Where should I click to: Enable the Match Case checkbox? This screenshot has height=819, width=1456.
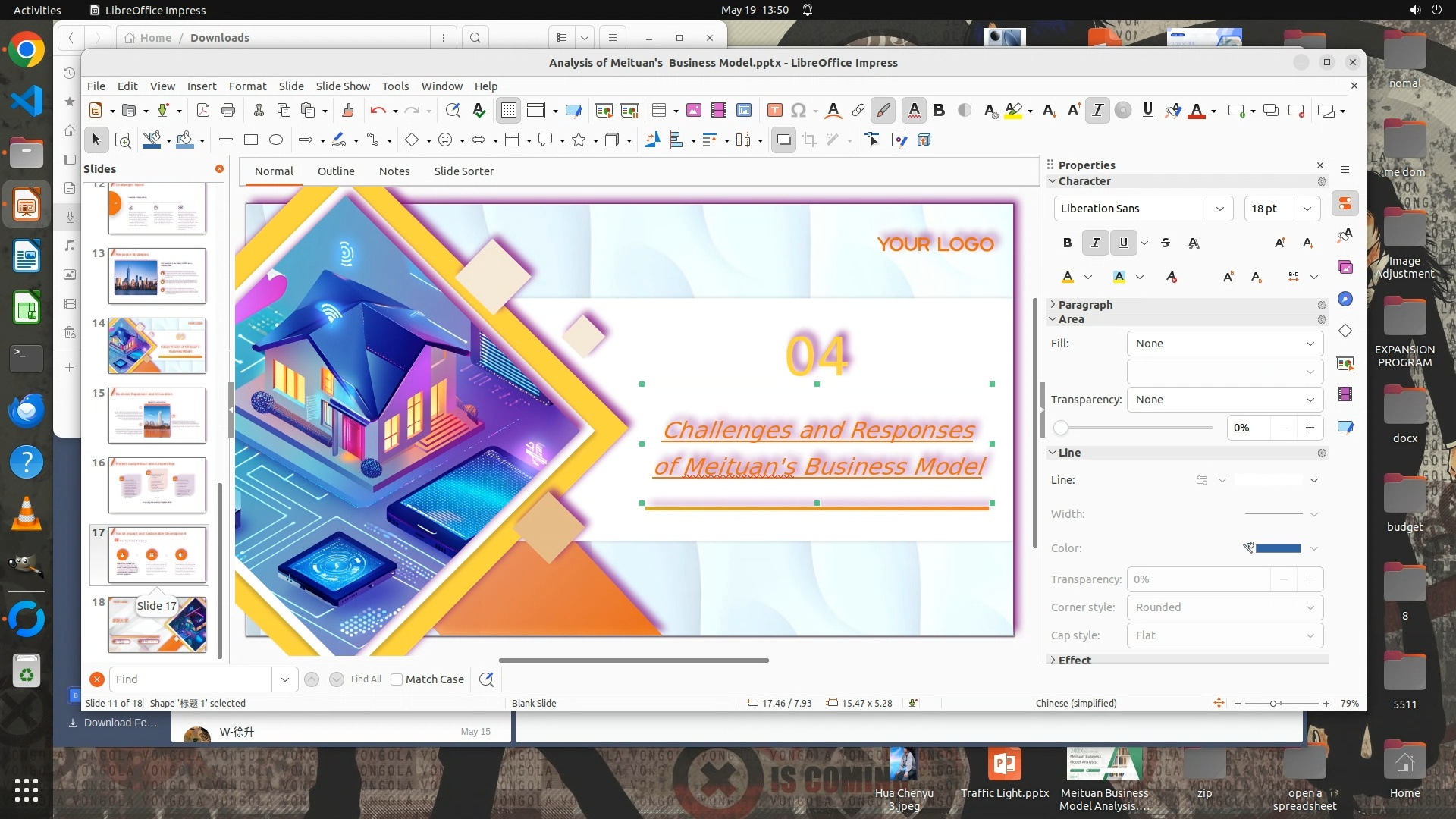click(x=397, y=679)
